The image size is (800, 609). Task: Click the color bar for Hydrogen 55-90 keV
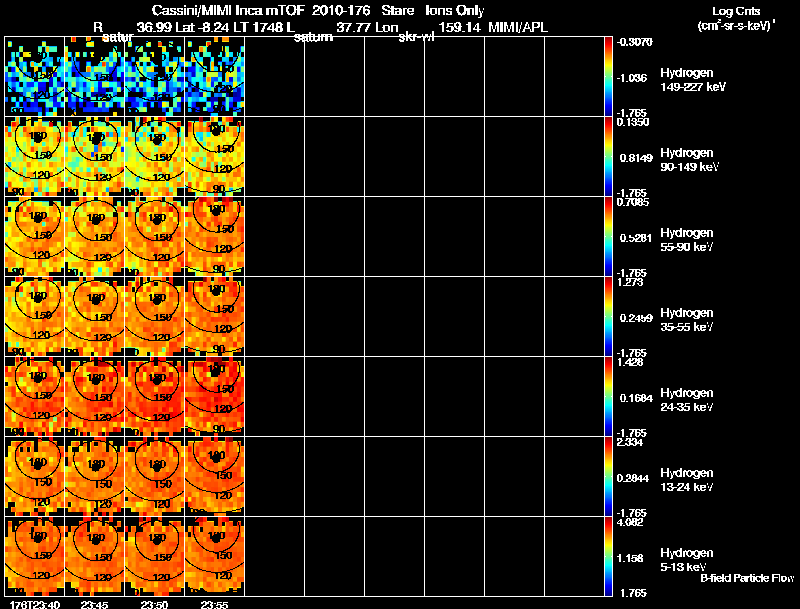608,237
